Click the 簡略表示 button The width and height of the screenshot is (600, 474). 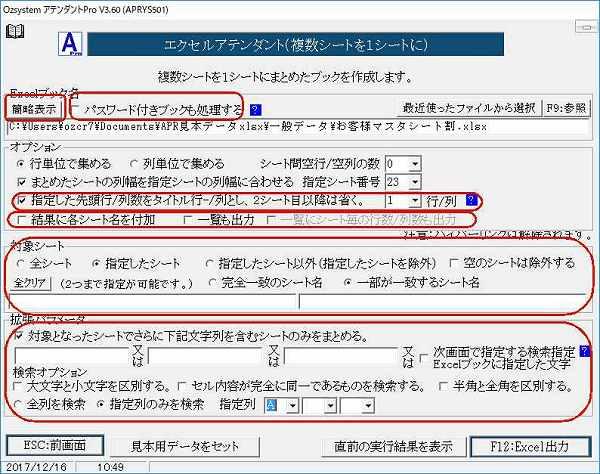click(x=34, y=109)
